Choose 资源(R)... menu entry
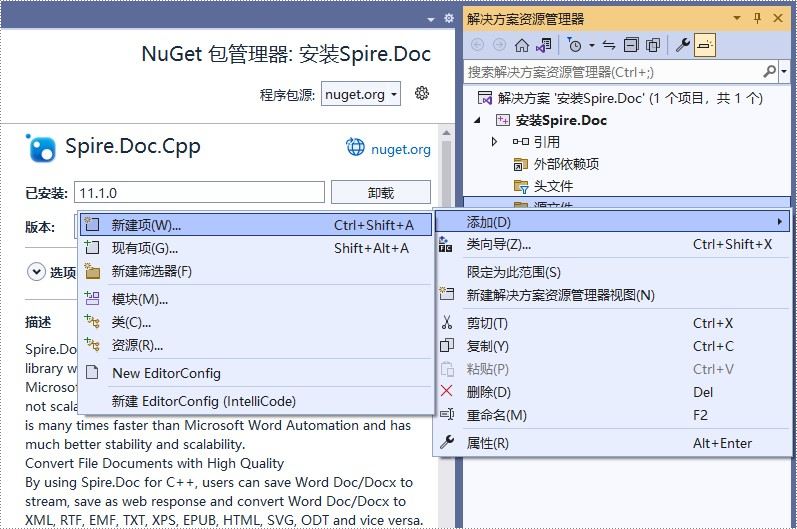Image resolution: width=797 pixels, height=529 pixels. (256, 346)
